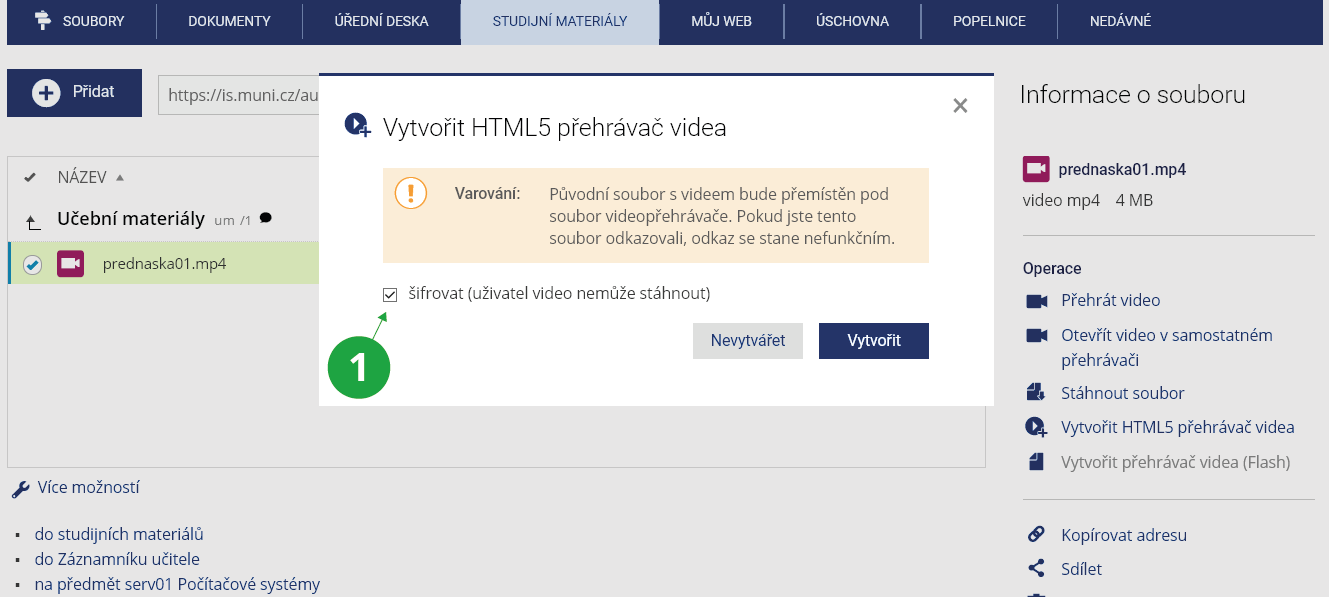Click the URL address input field
The width and height of the screenshot is (1329, 597).
point(240,95)
